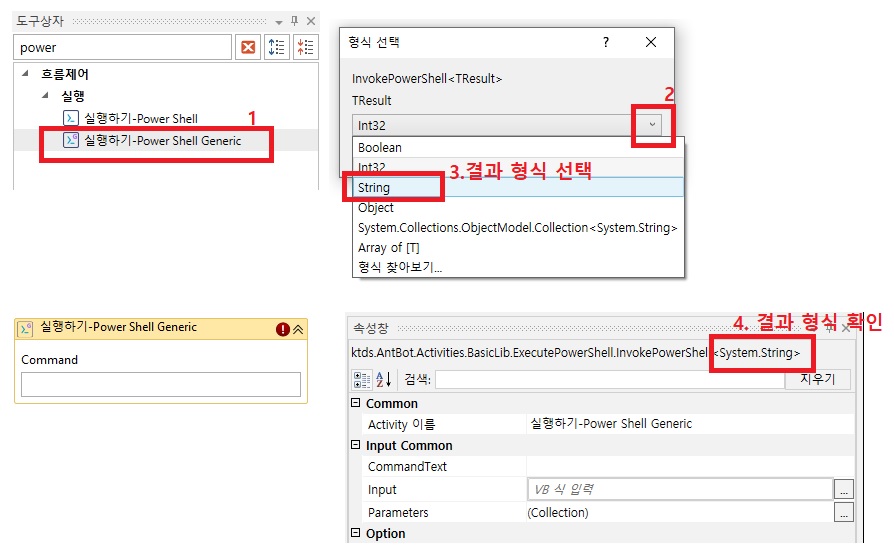This screenshot has width=894, height=556.
Task: Click the collapse all icon in toolbox
Action: [304, 47]
